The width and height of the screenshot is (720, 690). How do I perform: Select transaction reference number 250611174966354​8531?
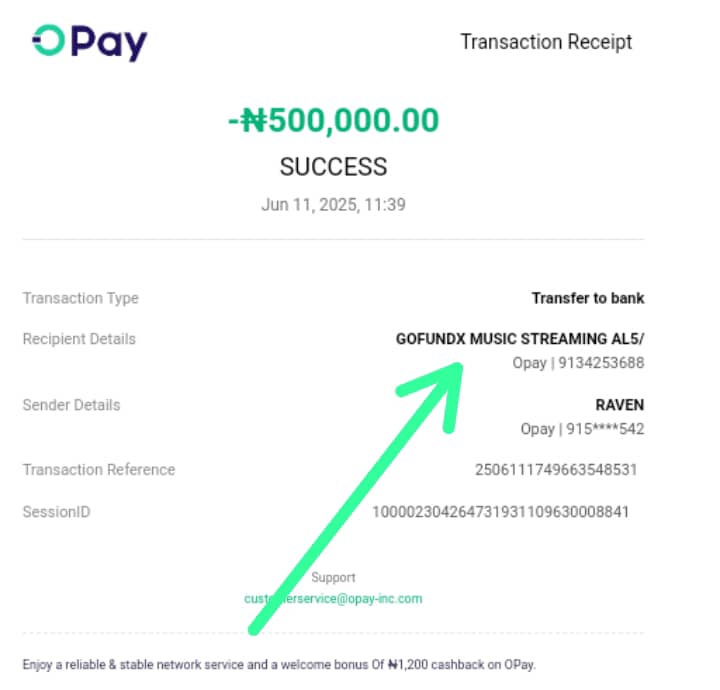pyautogui.click(x=556, y=470)
